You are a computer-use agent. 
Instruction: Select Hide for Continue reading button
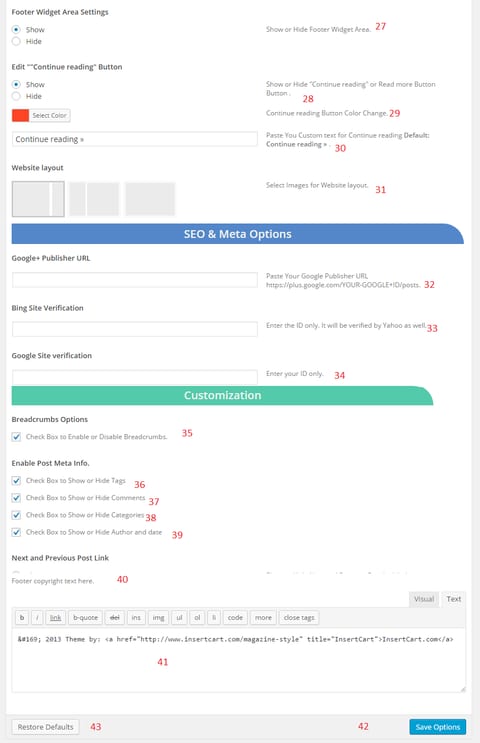click(x=16, y=96)
